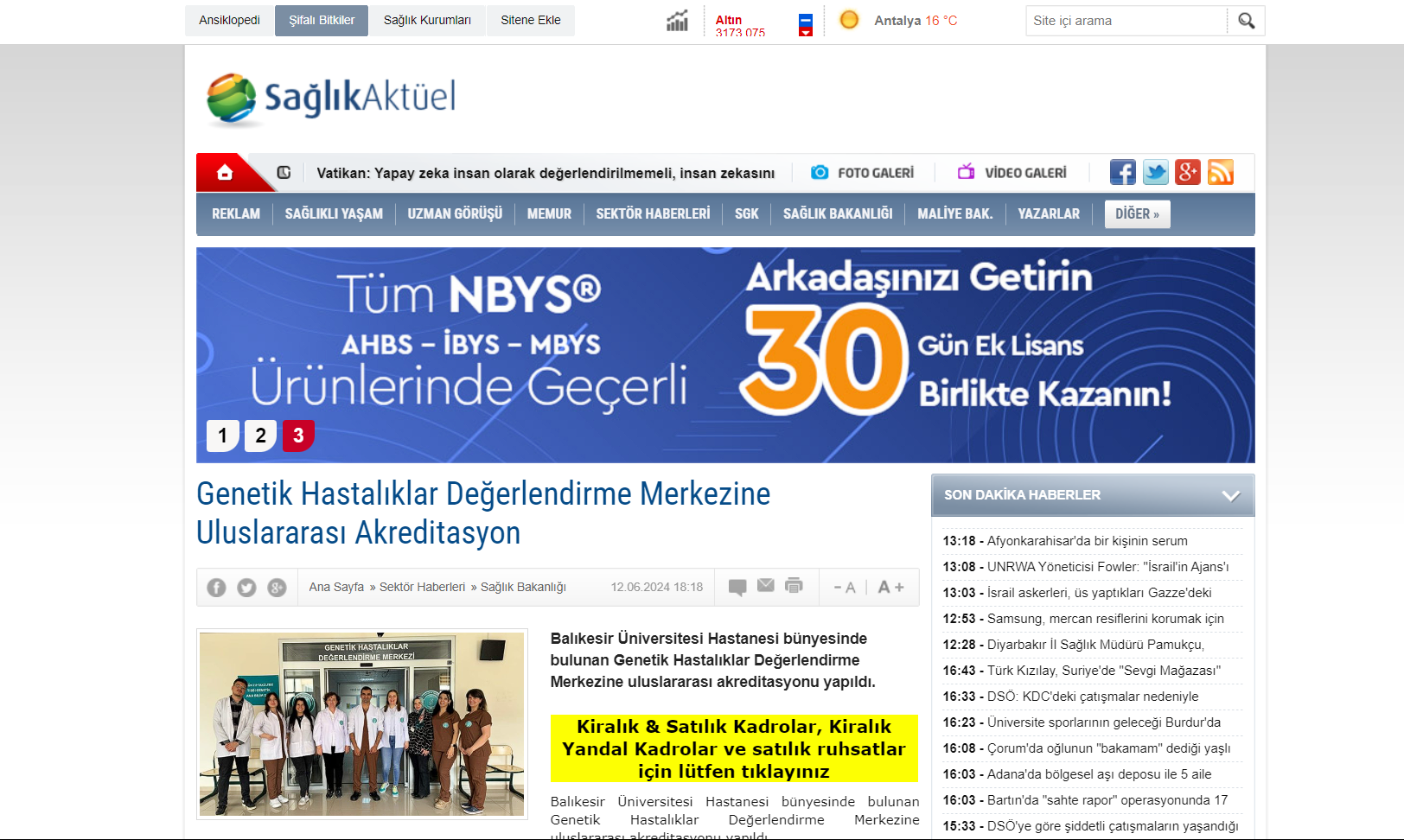This screenshot has height=840, width=1404.
Task: Open the SGK menu item
Action: pyautogui.click(x=747, y=214)
